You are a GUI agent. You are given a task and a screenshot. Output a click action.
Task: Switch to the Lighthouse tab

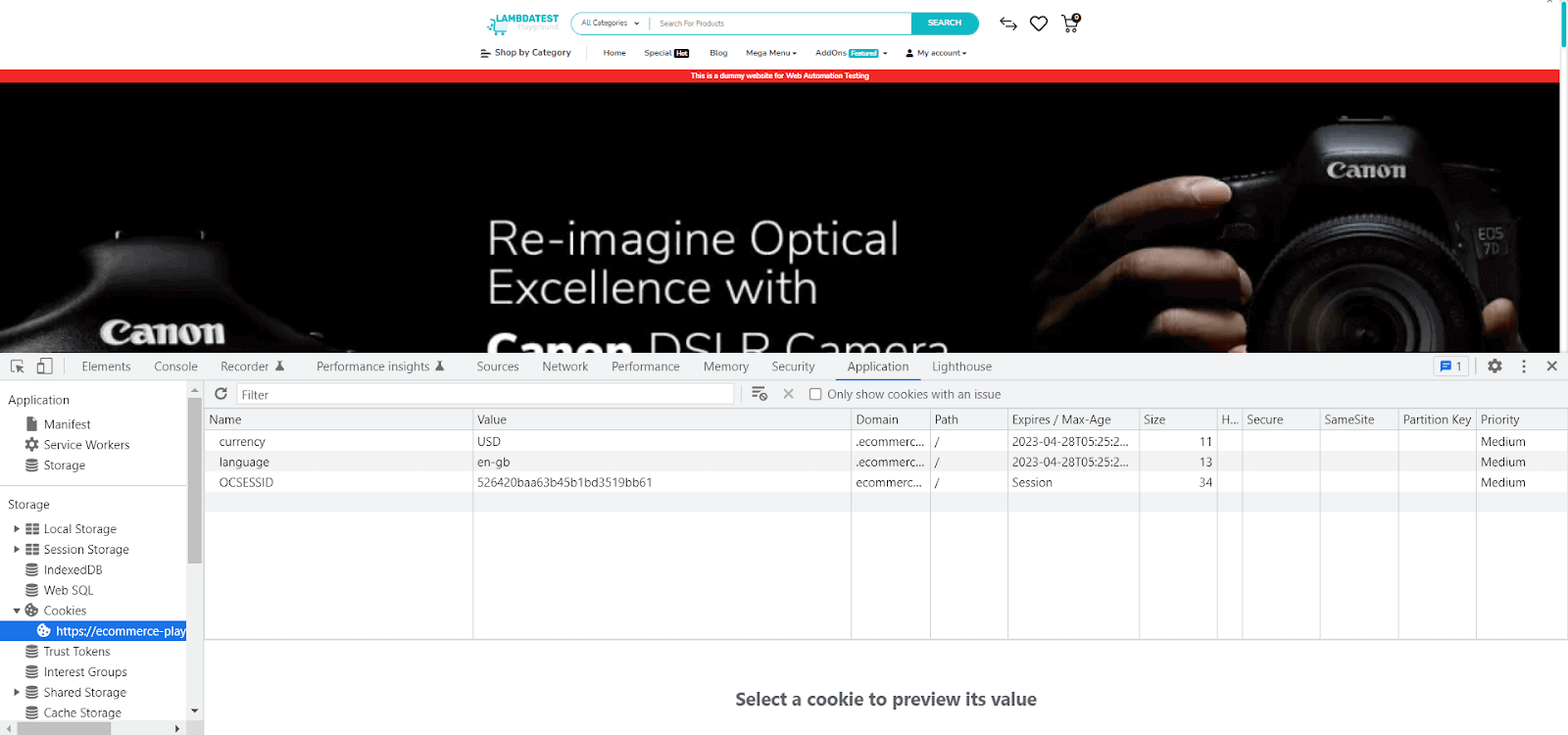[961, 367]
